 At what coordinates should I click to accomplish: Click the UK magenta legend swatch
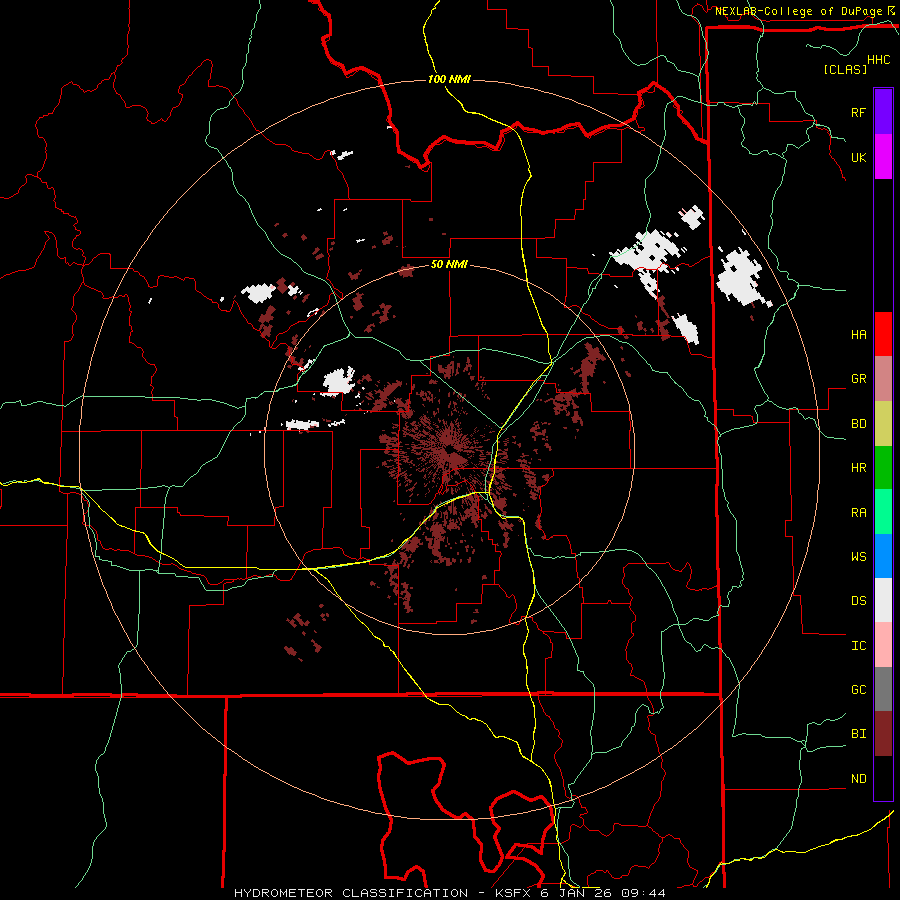[x=883, y=157]
